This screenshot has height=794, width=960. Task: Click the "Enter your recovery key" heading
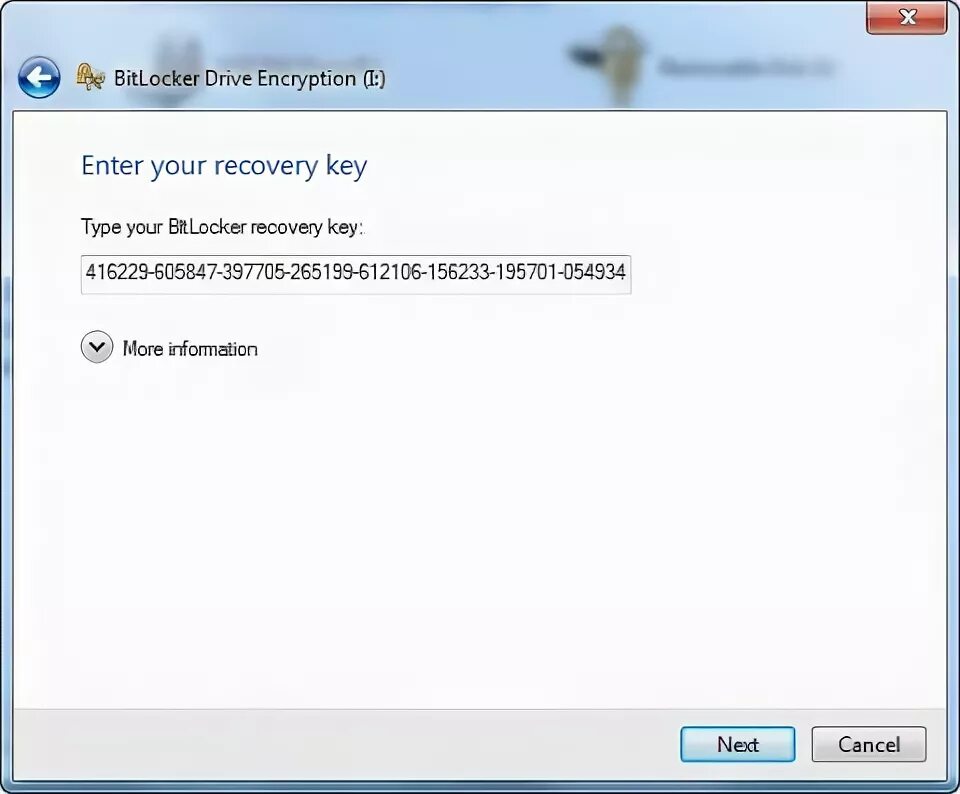(x=224, y=166)
